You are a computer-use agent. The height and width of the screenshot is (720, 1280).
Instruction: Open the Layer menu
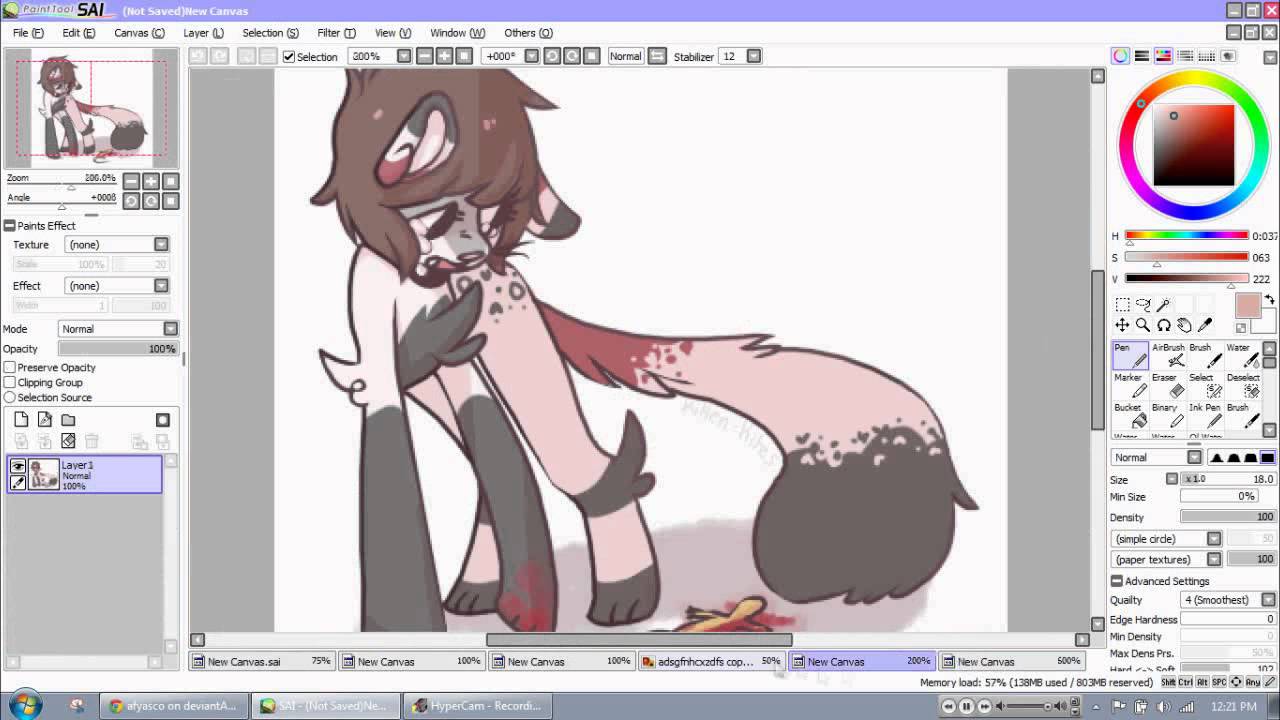pyautogui.click(x=203, y=33)
